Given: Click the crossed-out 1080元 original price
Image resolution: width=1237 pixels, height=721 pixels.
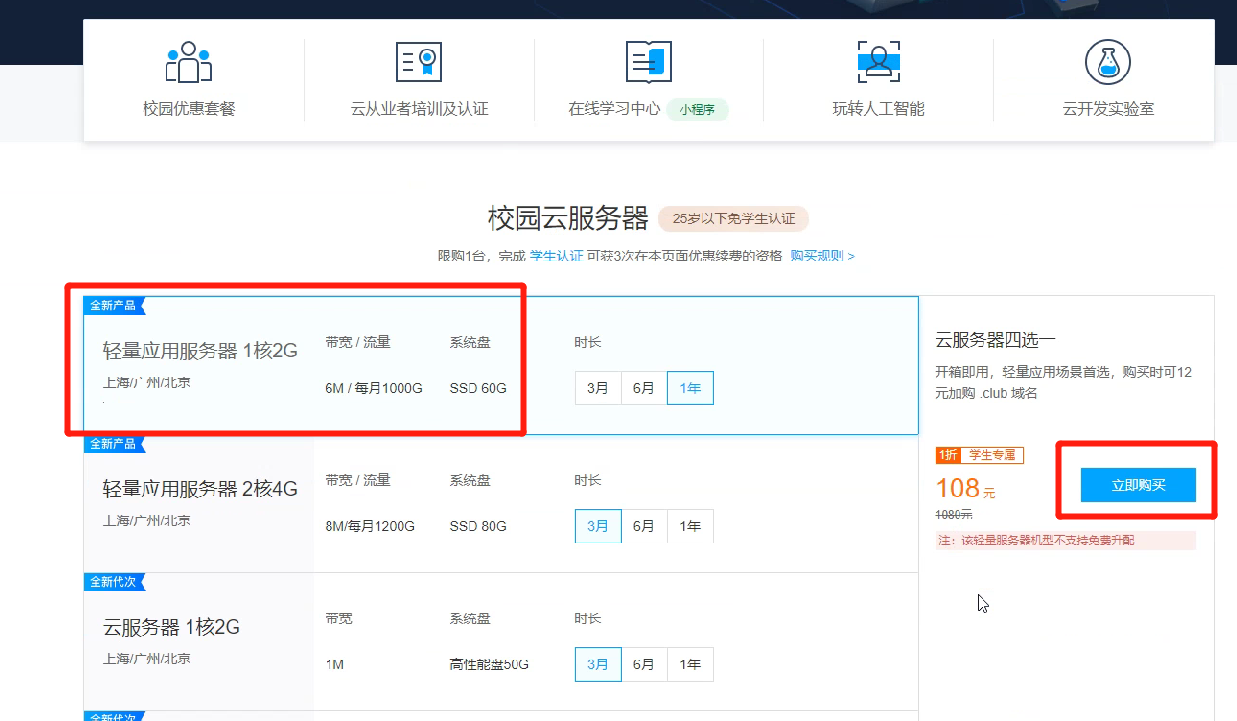Looking at the screenshot, I should (954, 514).
